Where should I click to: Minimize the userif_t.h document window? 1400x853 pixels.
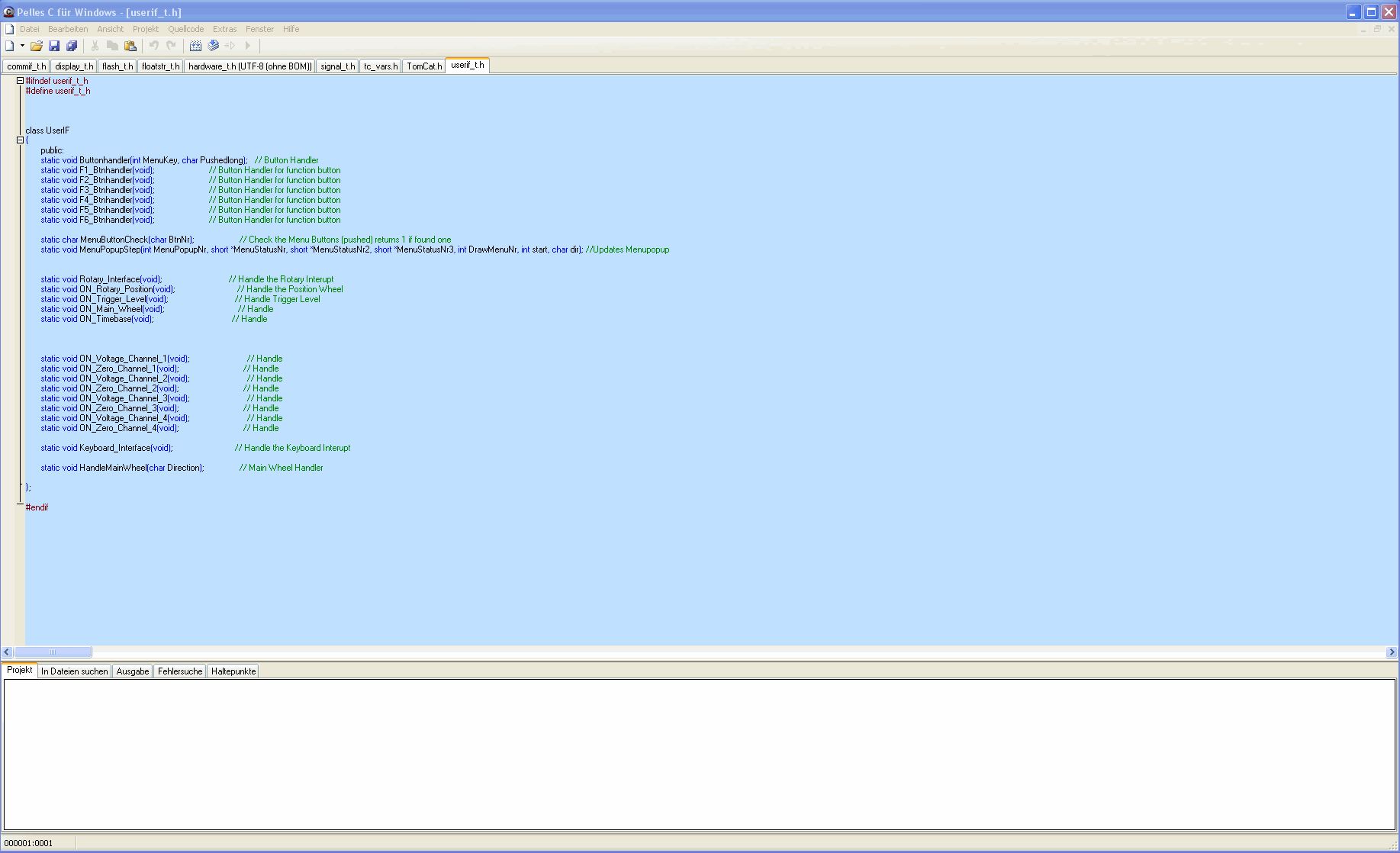[x=1363, y=29]
